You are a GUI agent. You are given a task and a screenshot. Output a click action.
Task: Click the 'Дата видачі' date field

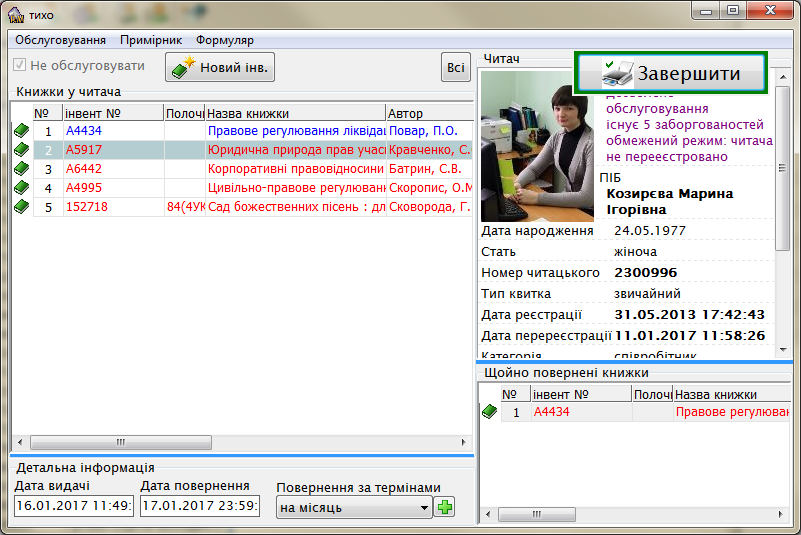[74, 506]
